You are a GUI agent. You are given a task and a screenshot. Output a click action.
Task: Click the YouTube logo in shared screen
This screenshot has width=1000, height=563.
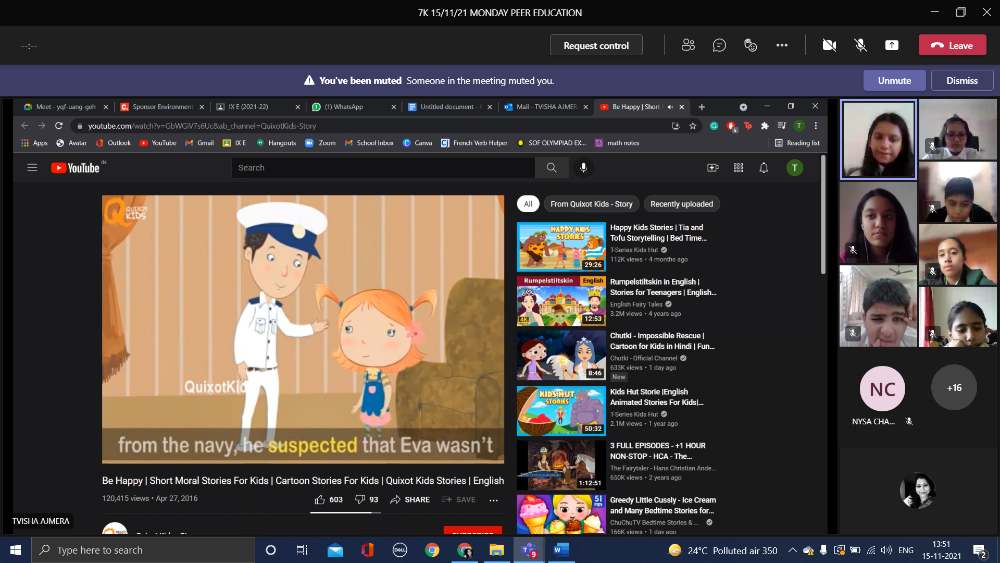click(x=75, y=168)
